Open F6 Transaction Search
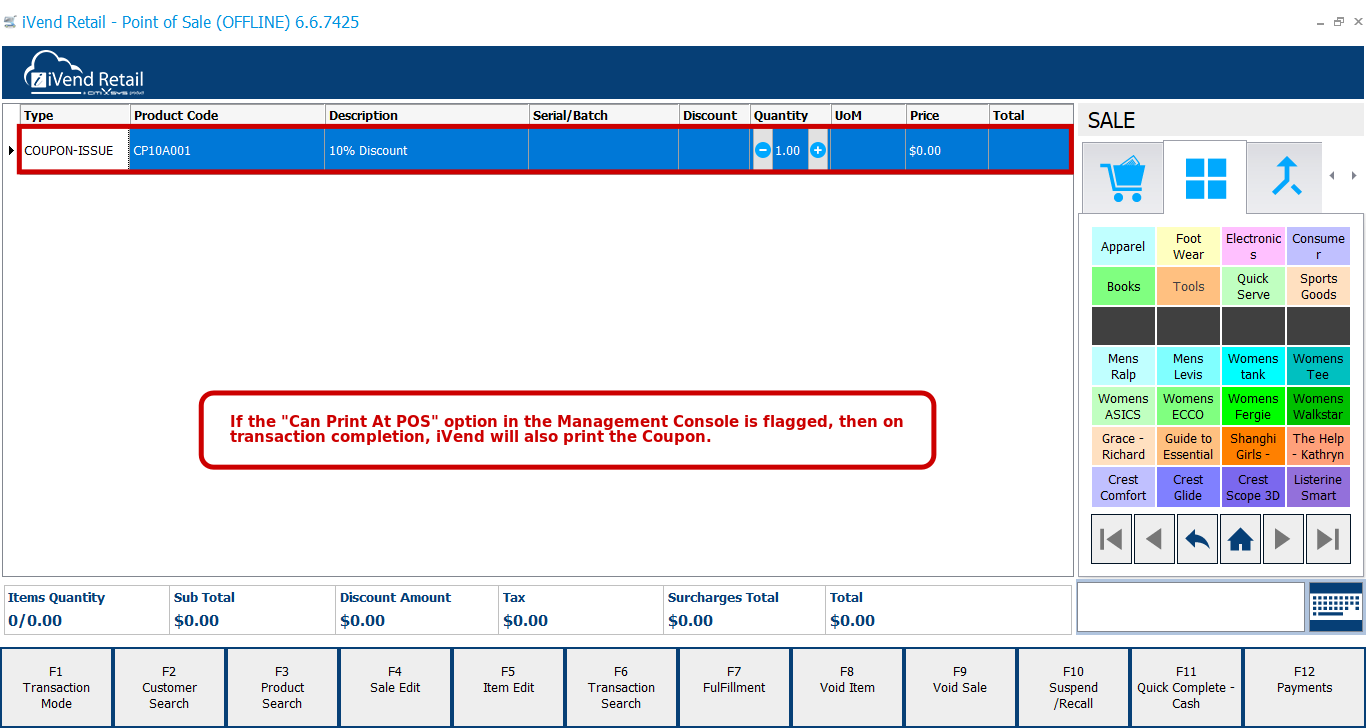The image size is (1366, 728). (x=621, y=687)
